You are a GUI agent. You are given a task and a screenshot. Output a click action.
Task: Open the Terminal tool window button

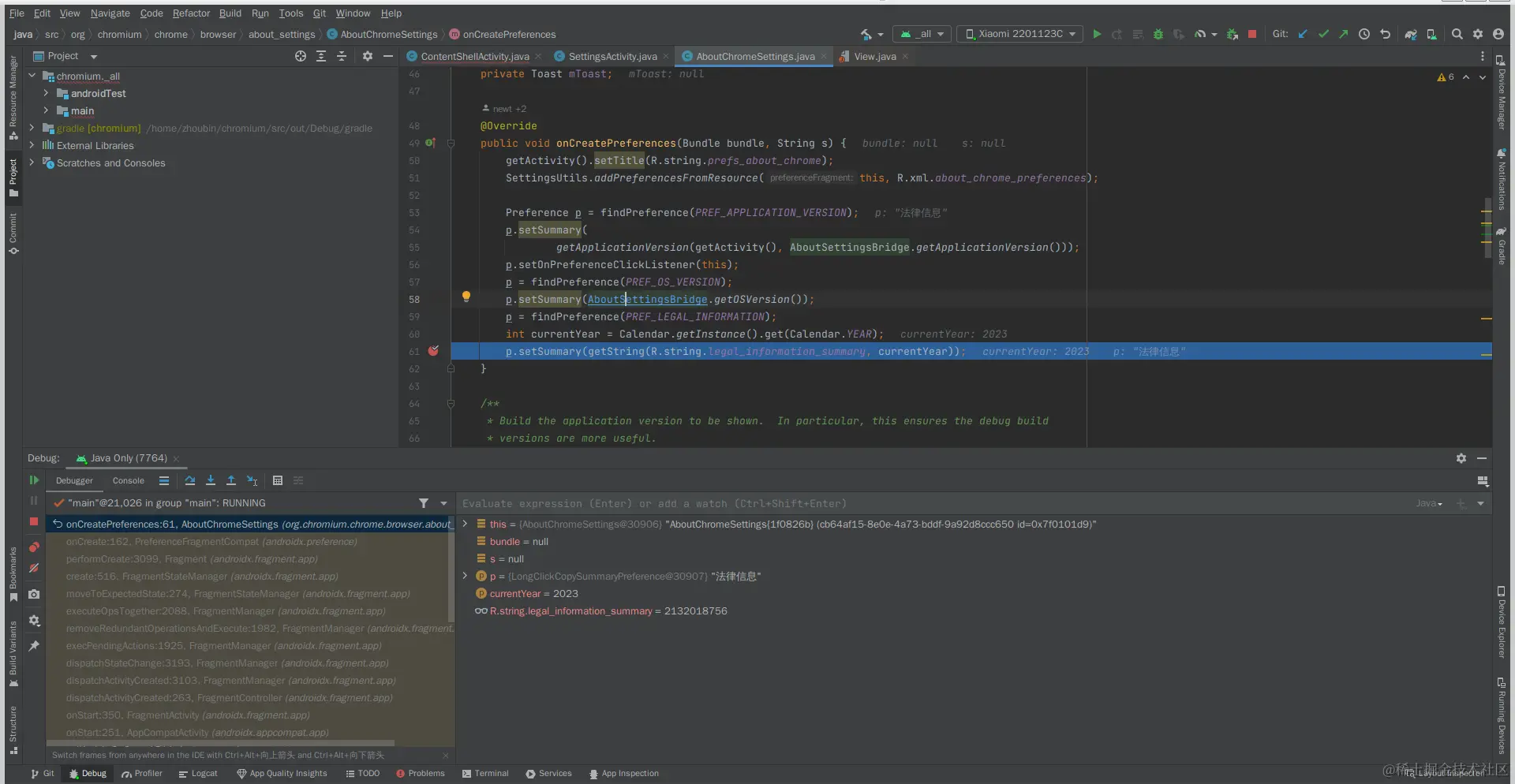click(485, 774)
